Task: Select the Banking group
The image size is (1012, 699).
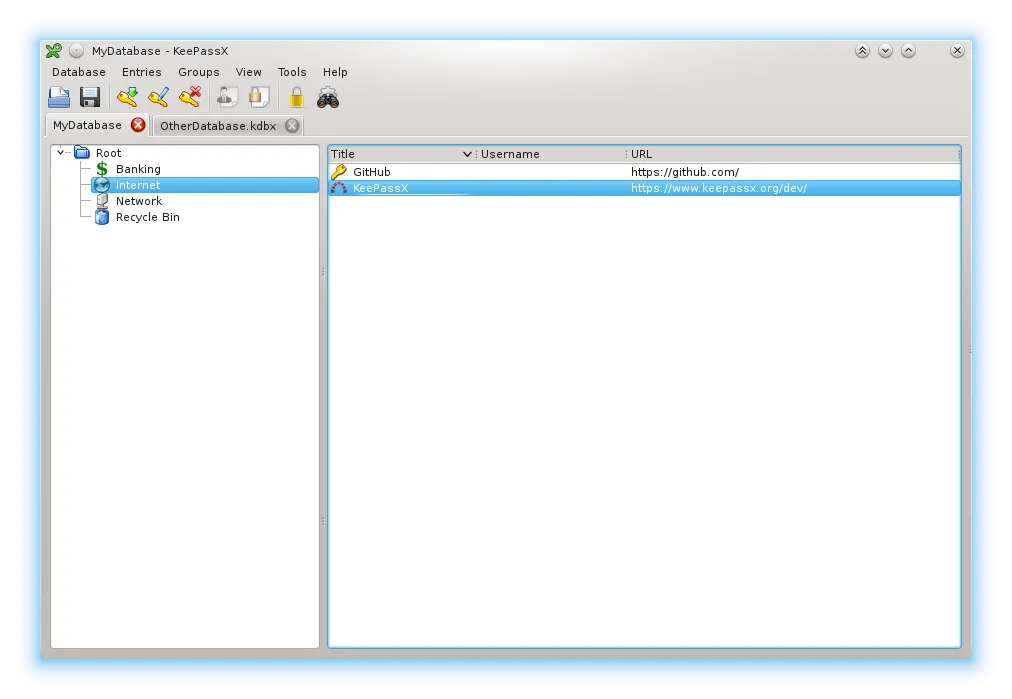Action: [x=138, y=168]
